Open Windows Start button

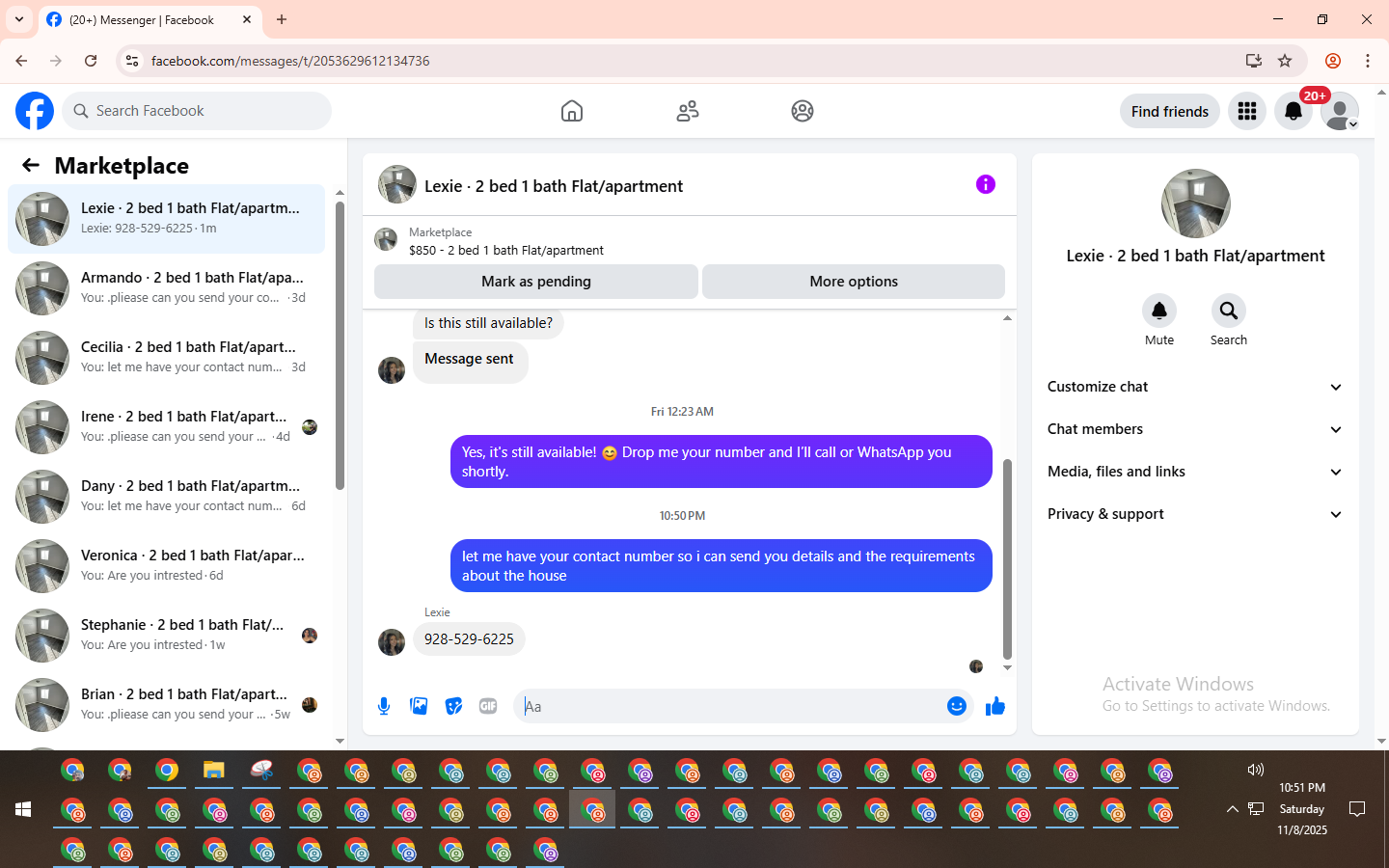(23, 809)
